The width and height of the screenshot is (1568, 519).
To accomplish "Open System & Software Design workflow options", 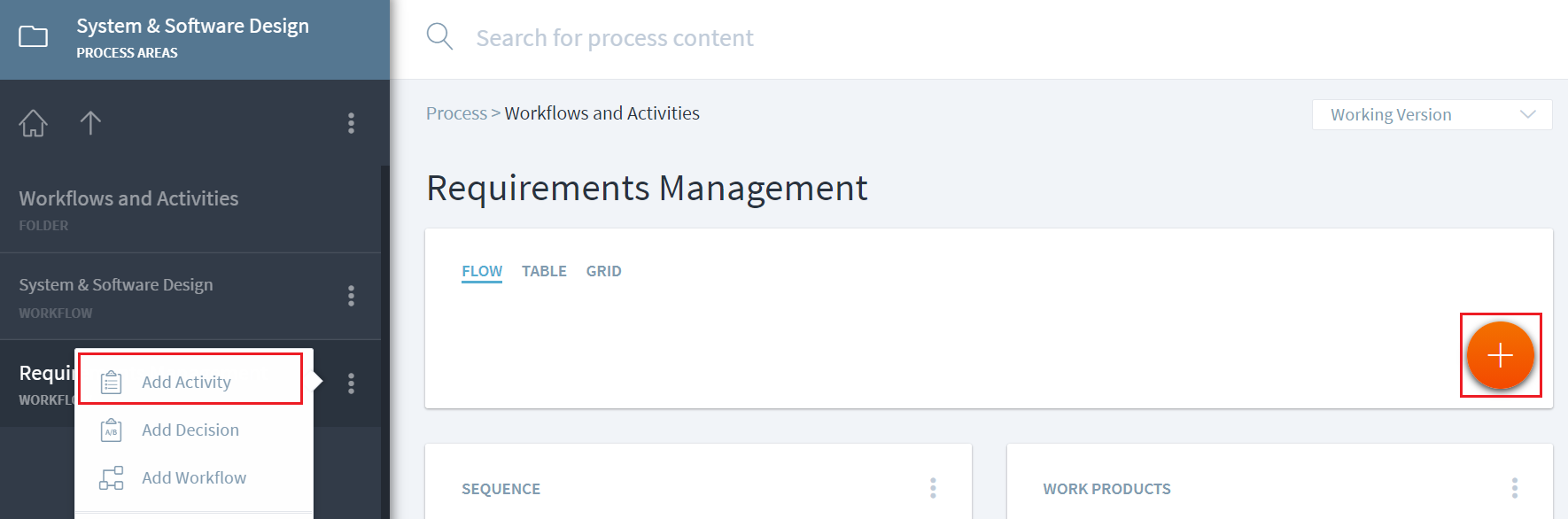I will (351, 296).
